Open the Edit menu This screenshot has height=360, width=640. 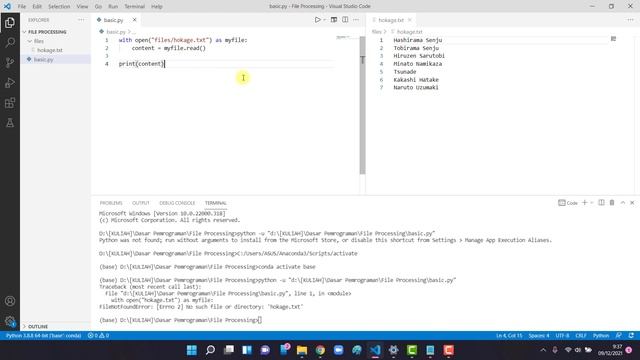point(37,7)
